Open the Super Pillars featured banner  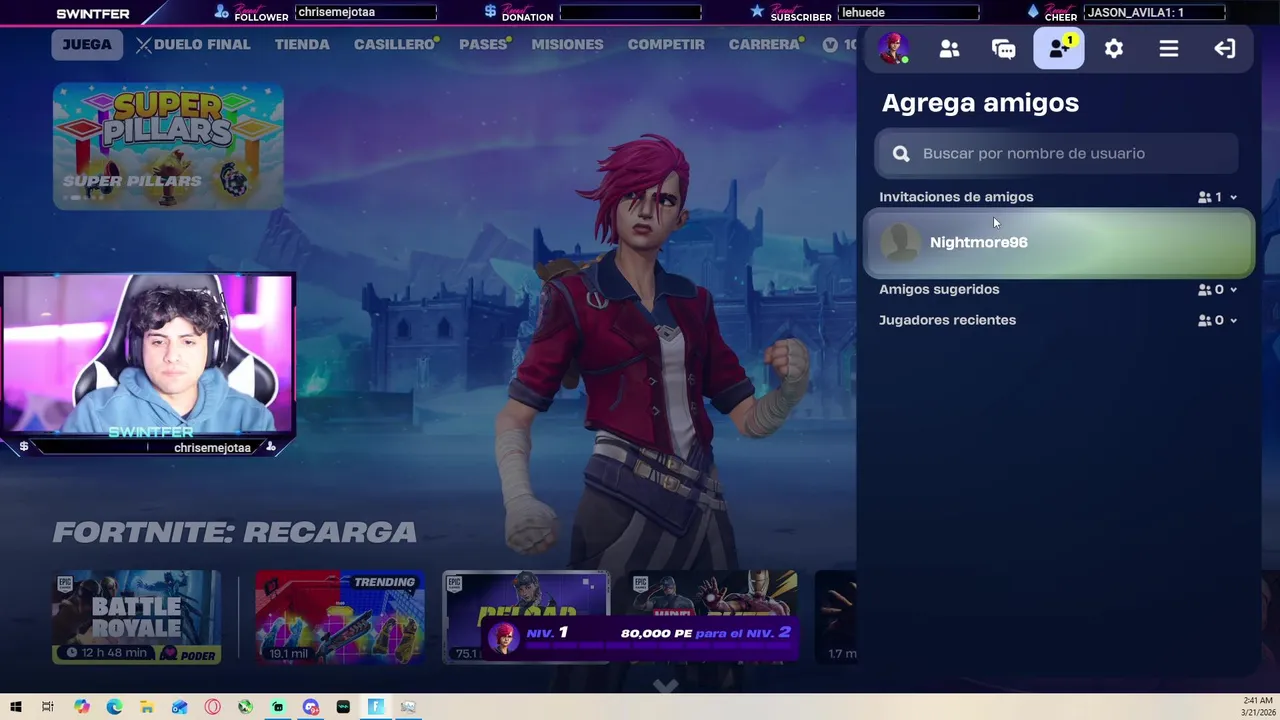168,146
